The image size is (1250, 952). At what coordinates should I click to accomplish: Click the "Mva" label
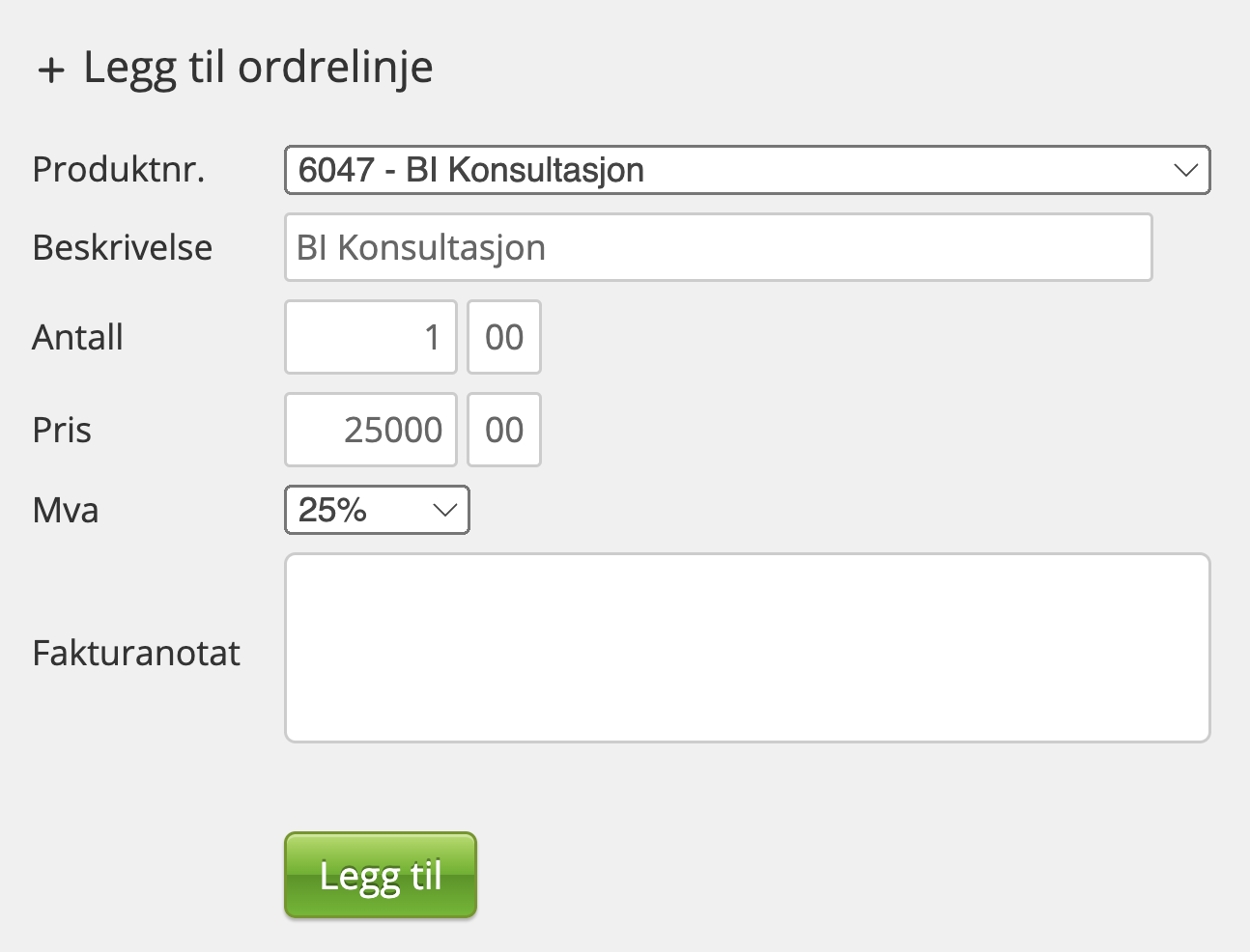click(66, 510)
